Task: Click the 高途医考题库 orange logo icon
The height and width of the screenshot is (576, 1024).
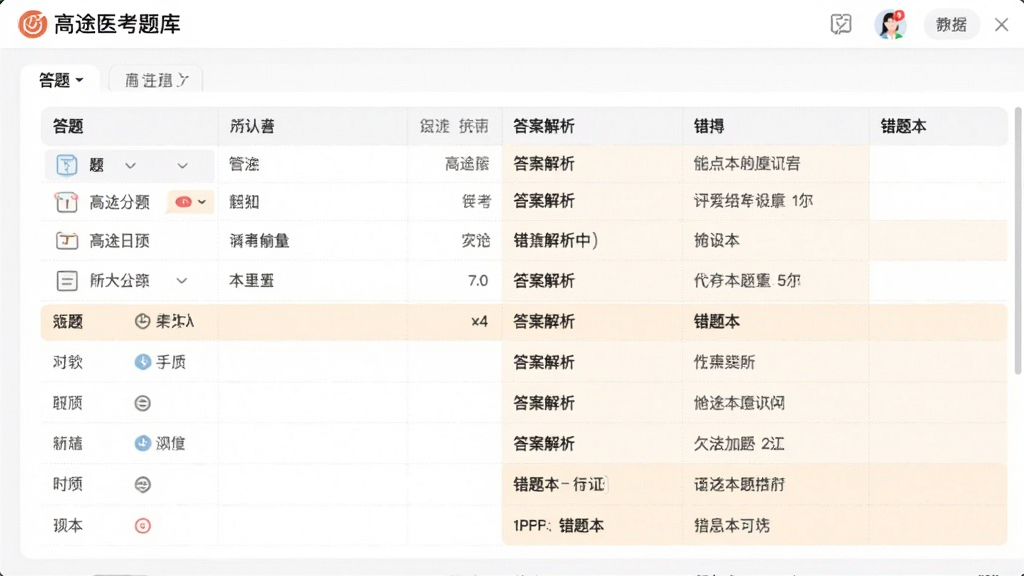Action: pos(33,25)
